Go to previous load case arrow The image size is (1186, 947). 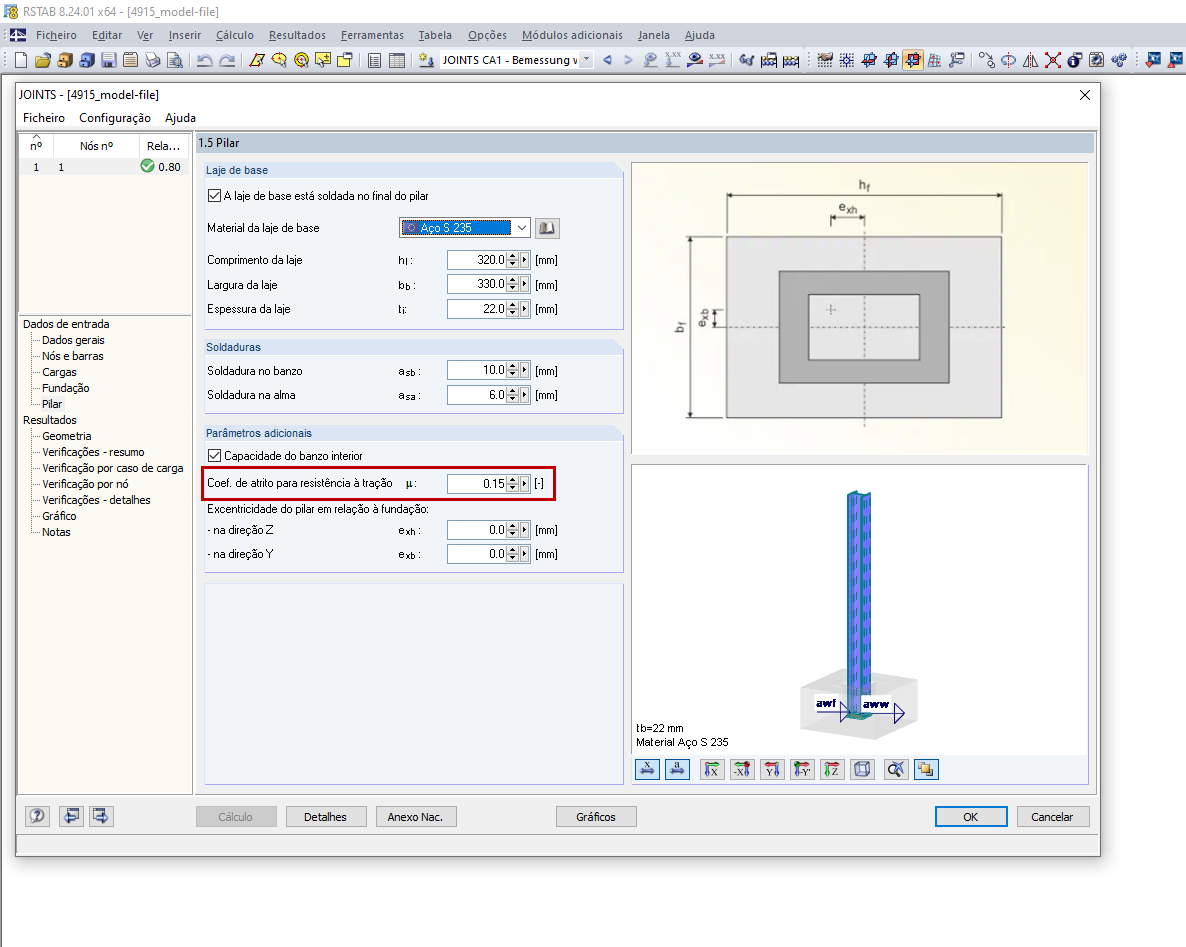point(607,60)
